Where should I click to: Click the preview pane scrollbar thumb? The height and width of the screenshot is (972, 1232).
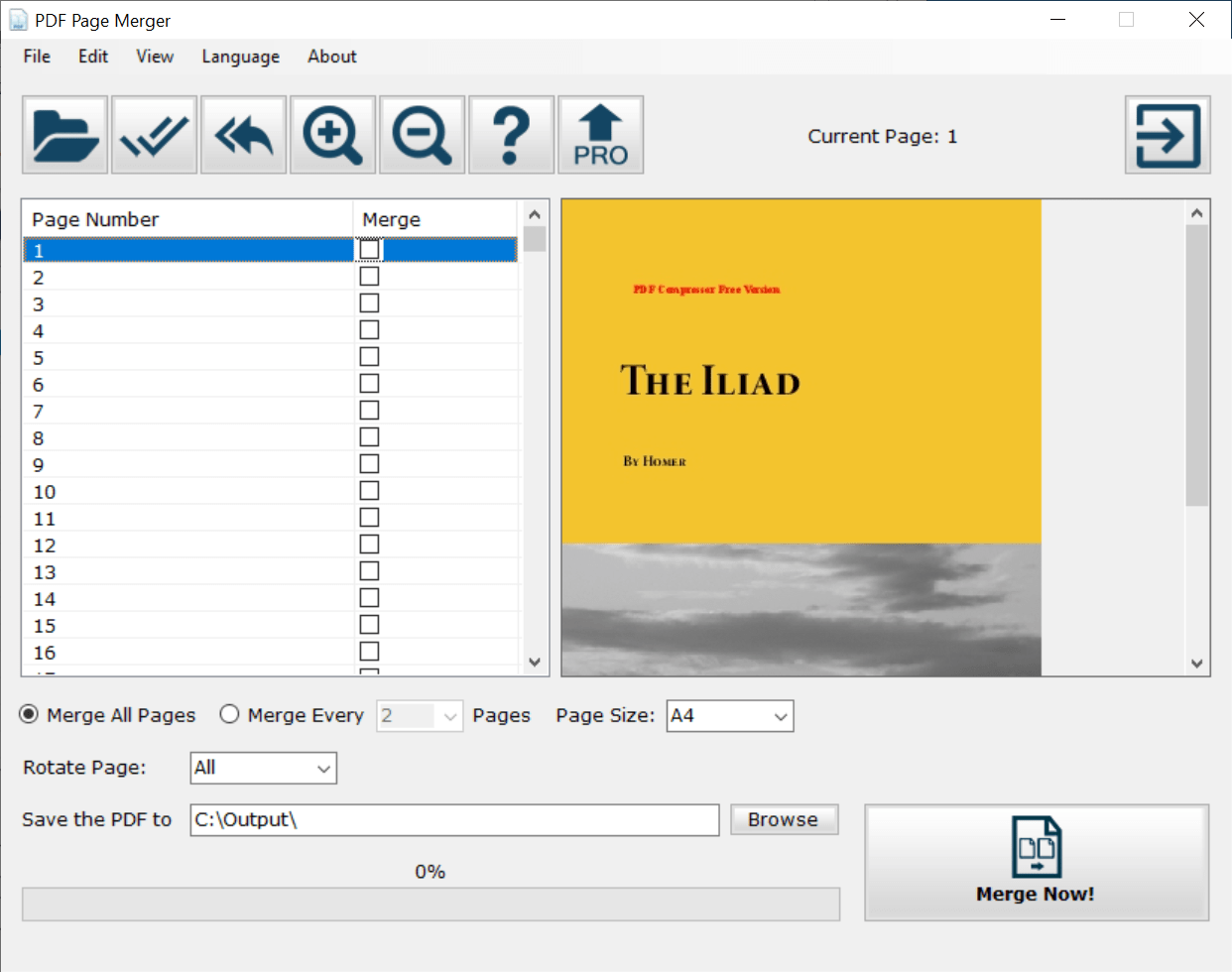coord(1197,365)
